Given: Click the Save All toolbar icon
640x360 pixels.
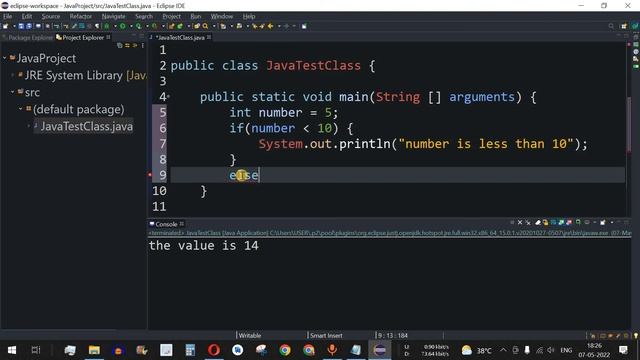Looking at the screenshot, I should pyautogui.click(x=29, y=26).
